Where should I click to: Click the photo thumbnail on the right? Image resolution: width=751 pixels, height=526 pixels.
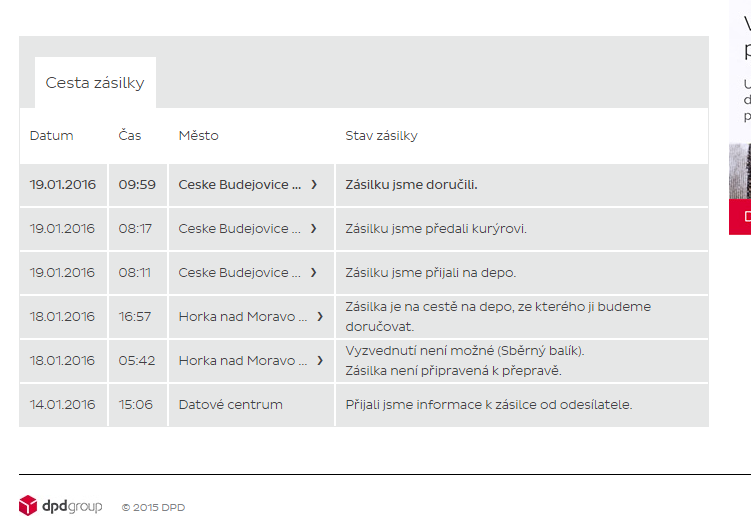740,172
